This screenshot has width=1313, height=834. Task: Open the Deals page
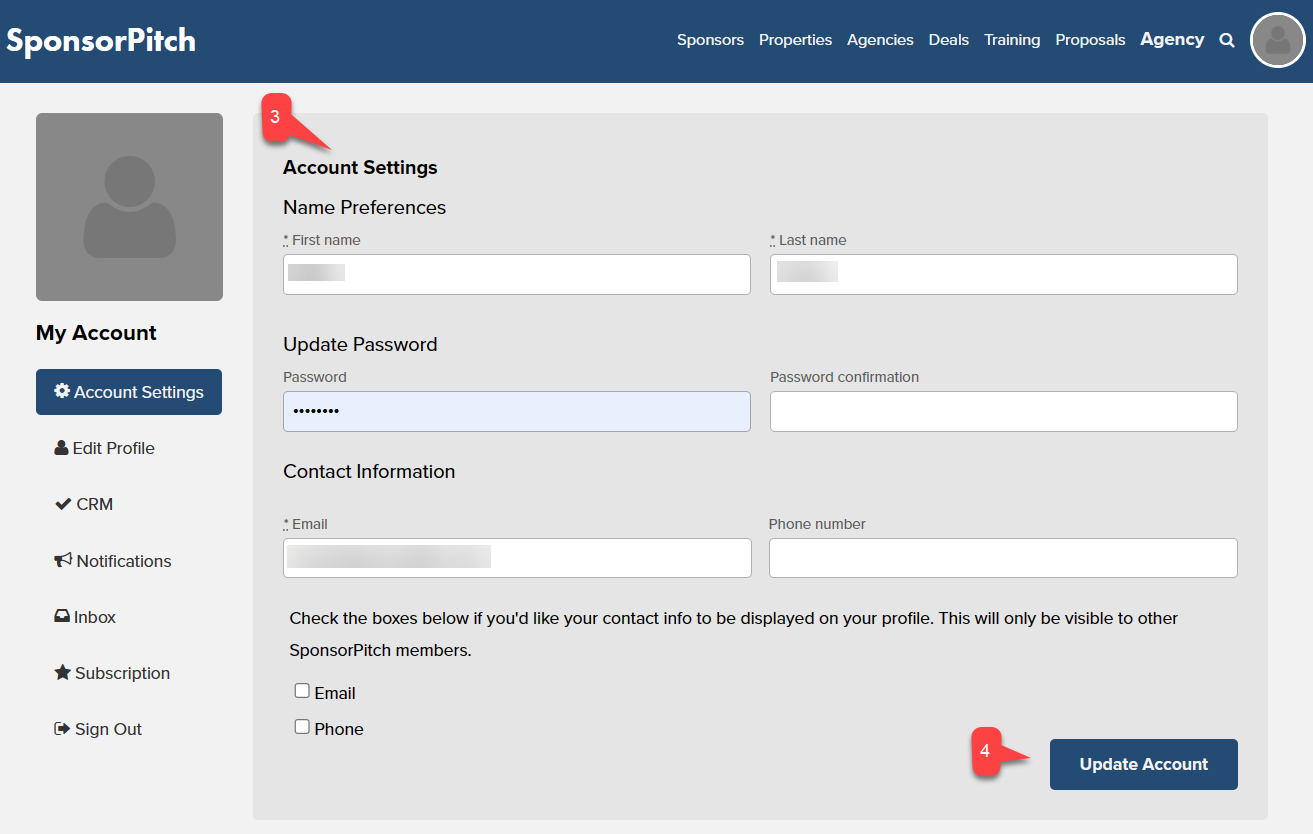click(948, 39)
